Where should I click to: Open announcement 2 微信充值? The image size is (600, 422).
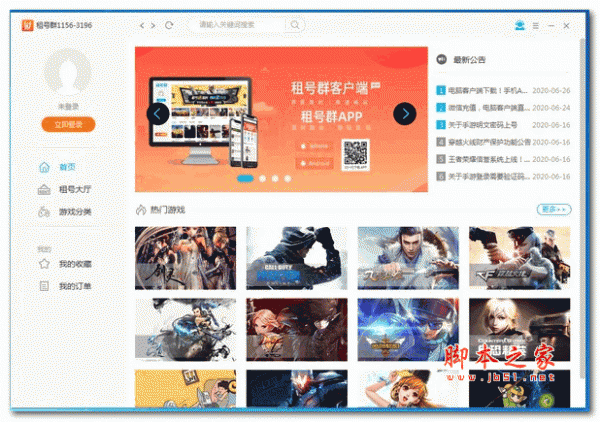coord(503,108)
